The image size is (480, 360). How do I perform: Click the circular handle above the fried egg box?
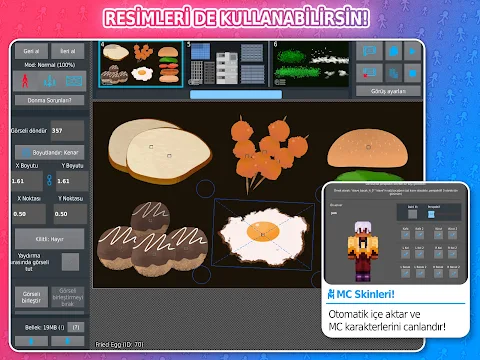[x=205, y=189]
